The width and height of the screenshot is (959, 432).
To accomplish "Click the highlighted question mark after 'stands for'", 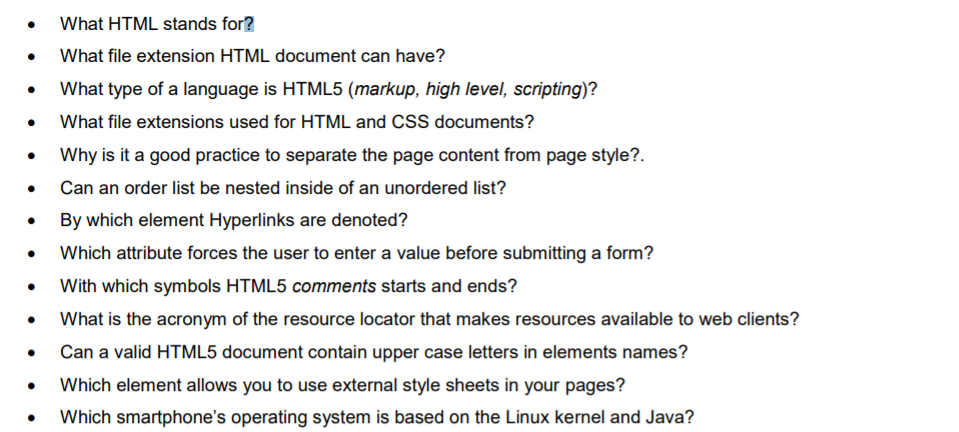I will 249,24.
